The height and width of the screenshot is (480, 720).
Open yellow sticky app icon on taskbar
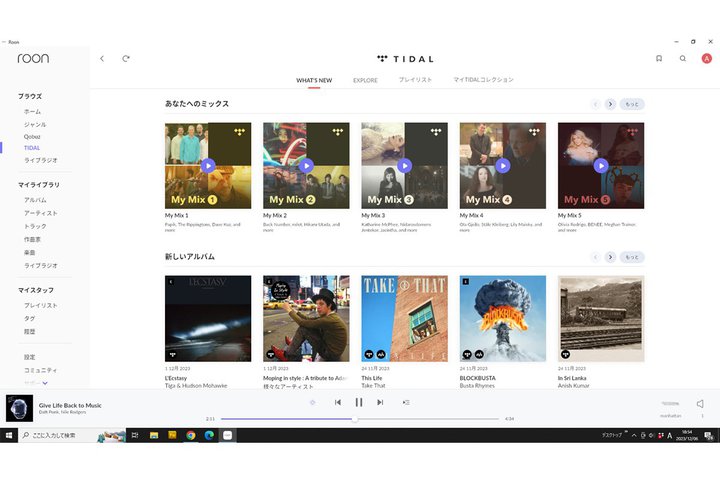click(172, 435)
